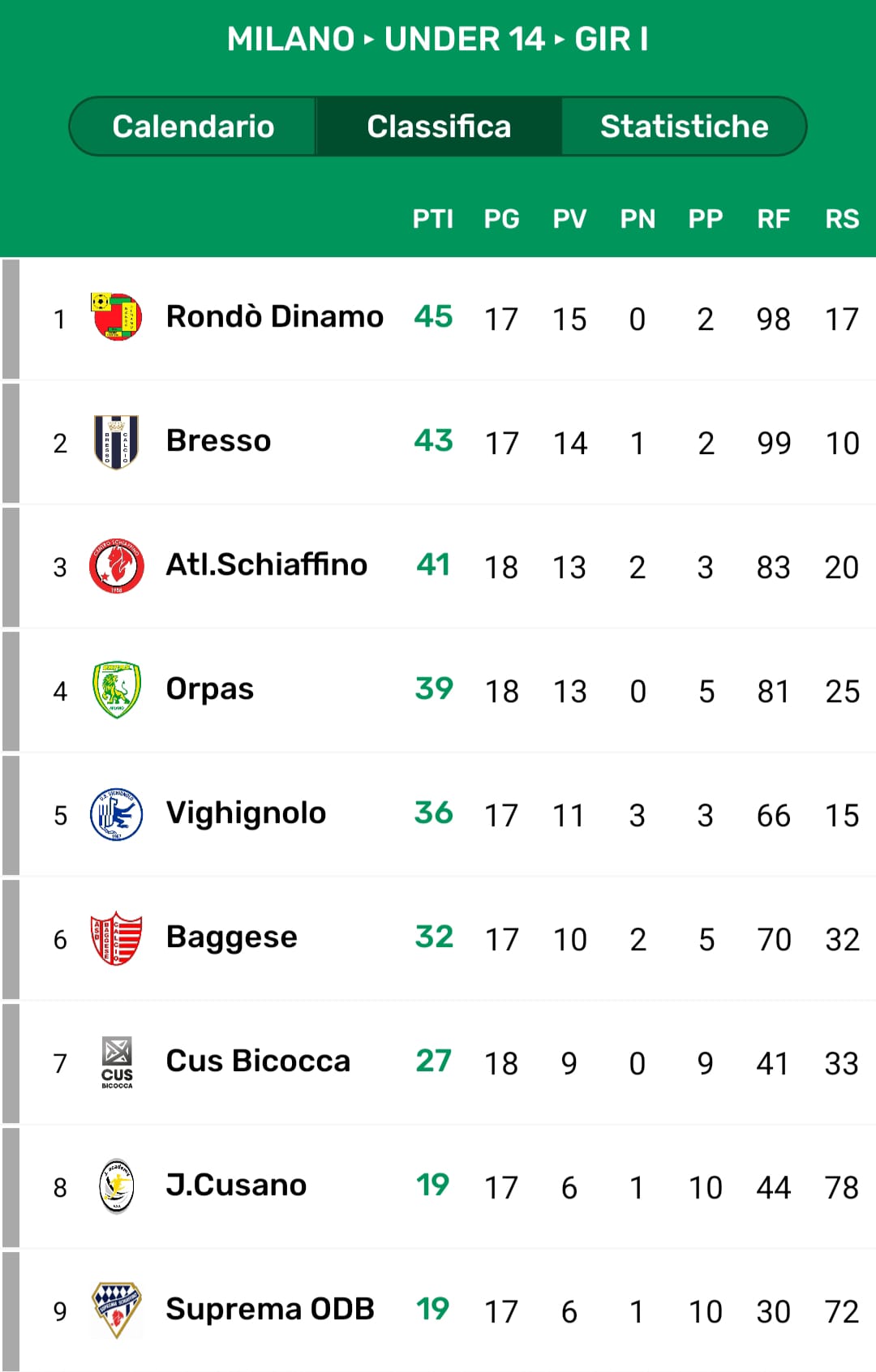
Task: Tap the Rondò Dinamo team crest
Action: pos(116,317)
